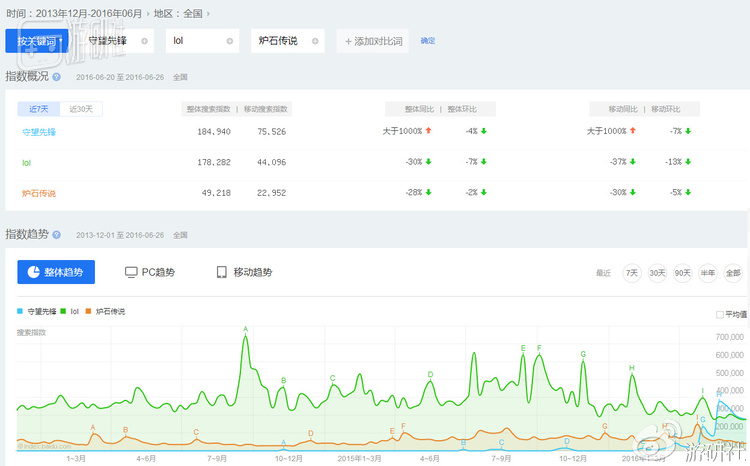Open the 按关键词 dropdown button
750x466 pixels.
37,41
